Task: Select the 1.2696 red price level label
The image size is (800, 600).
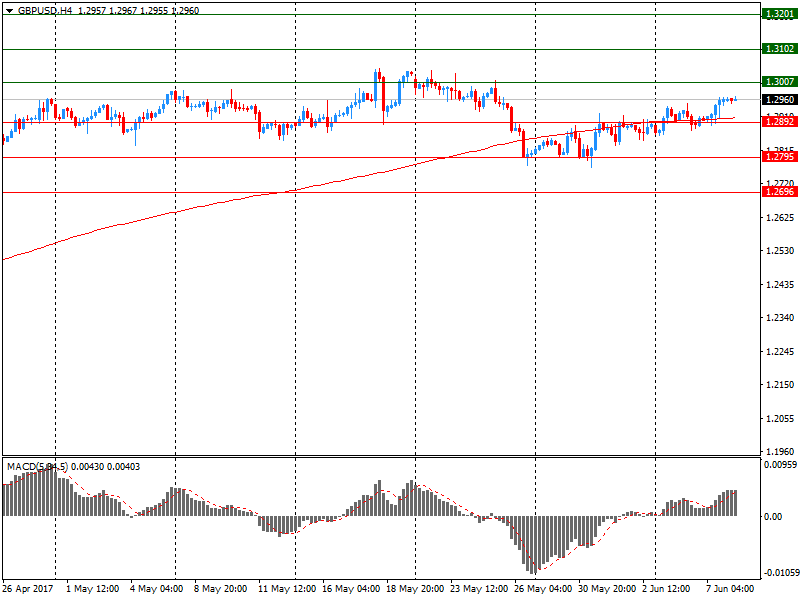Action: click(x=780, y=192)
